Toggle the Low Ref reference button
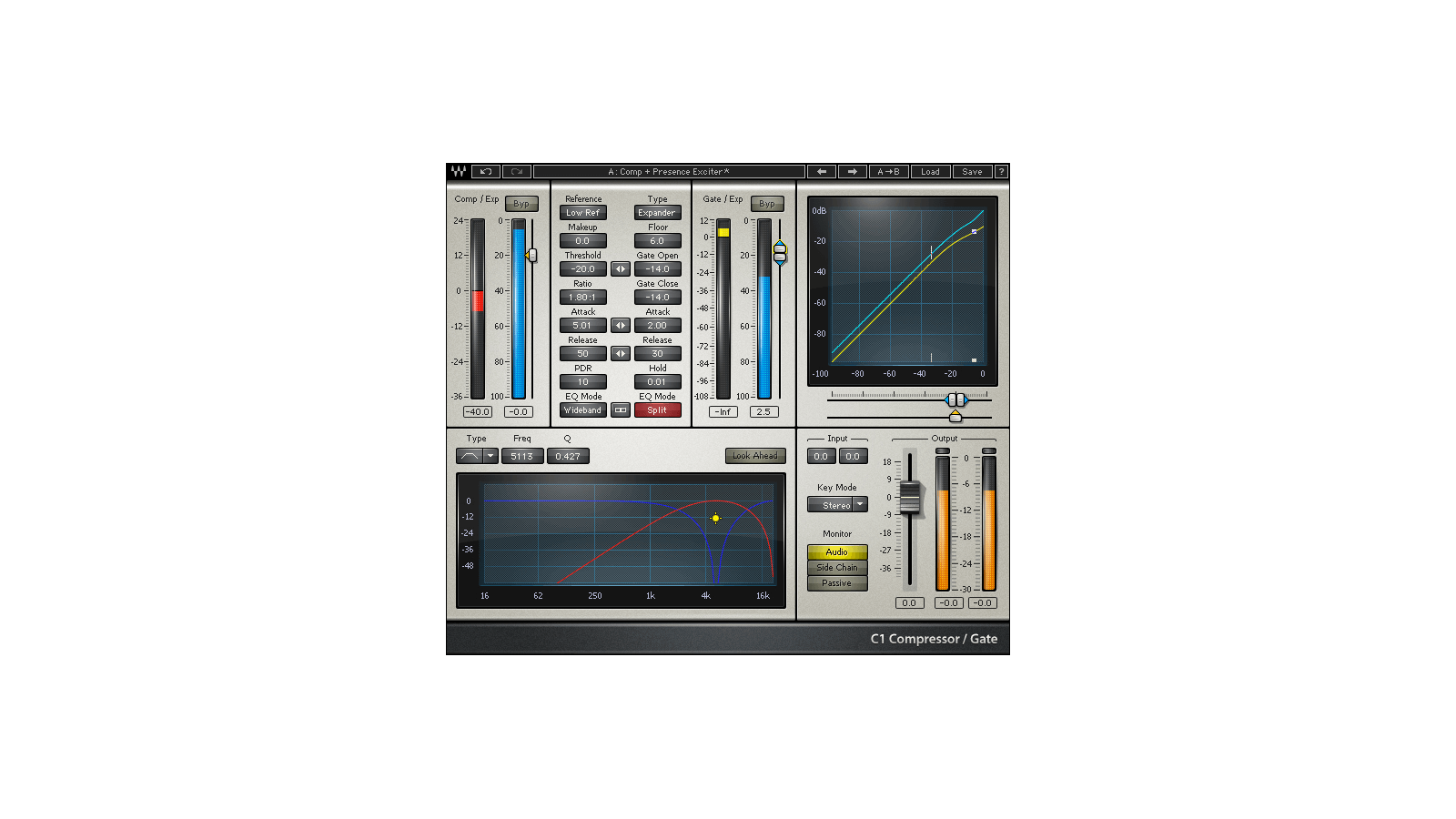Screen dimensions: 1456x819 click(583, 213)
